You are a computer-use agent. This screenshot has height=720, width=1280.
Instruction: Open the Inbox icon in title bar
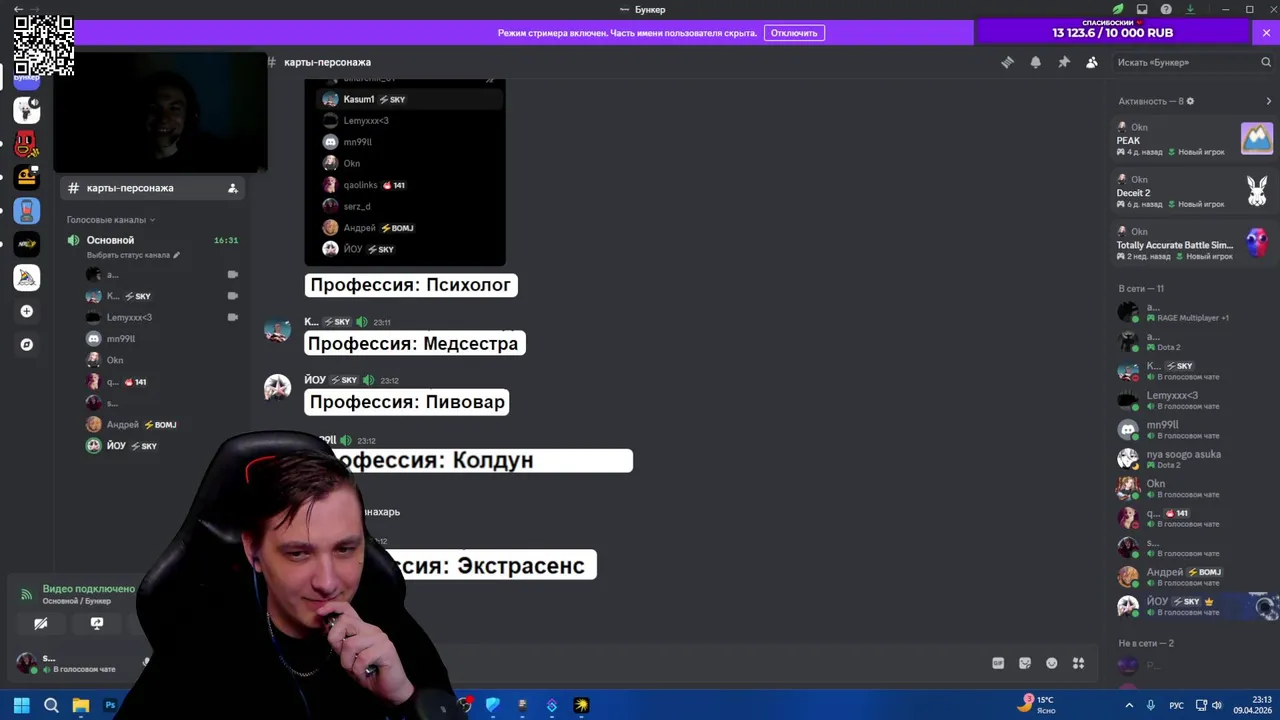[x=1142, y=9]
